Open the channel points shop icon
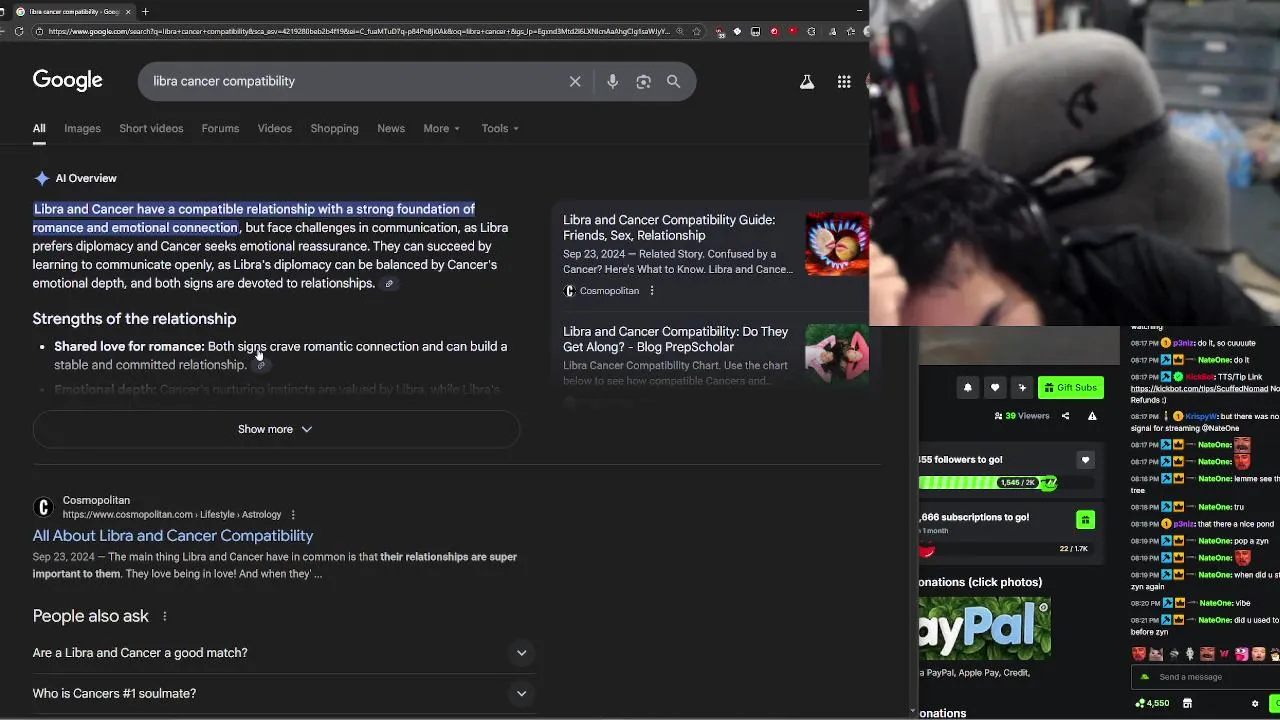Viewport: 1280px width, 720px height. tap(1187, 703)
